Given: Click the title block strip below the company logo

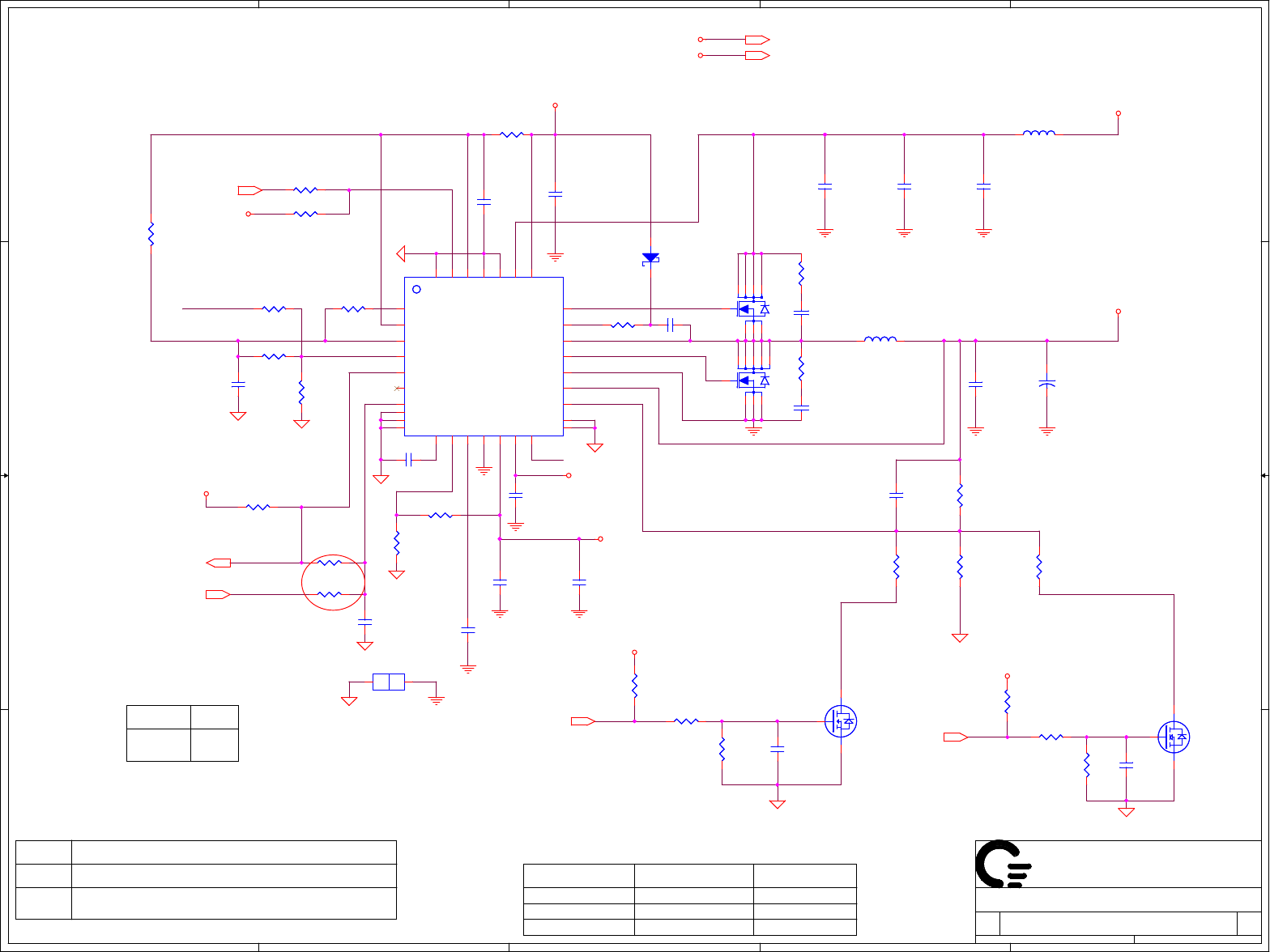Looking at the screenshot, I should point(1119,900).
